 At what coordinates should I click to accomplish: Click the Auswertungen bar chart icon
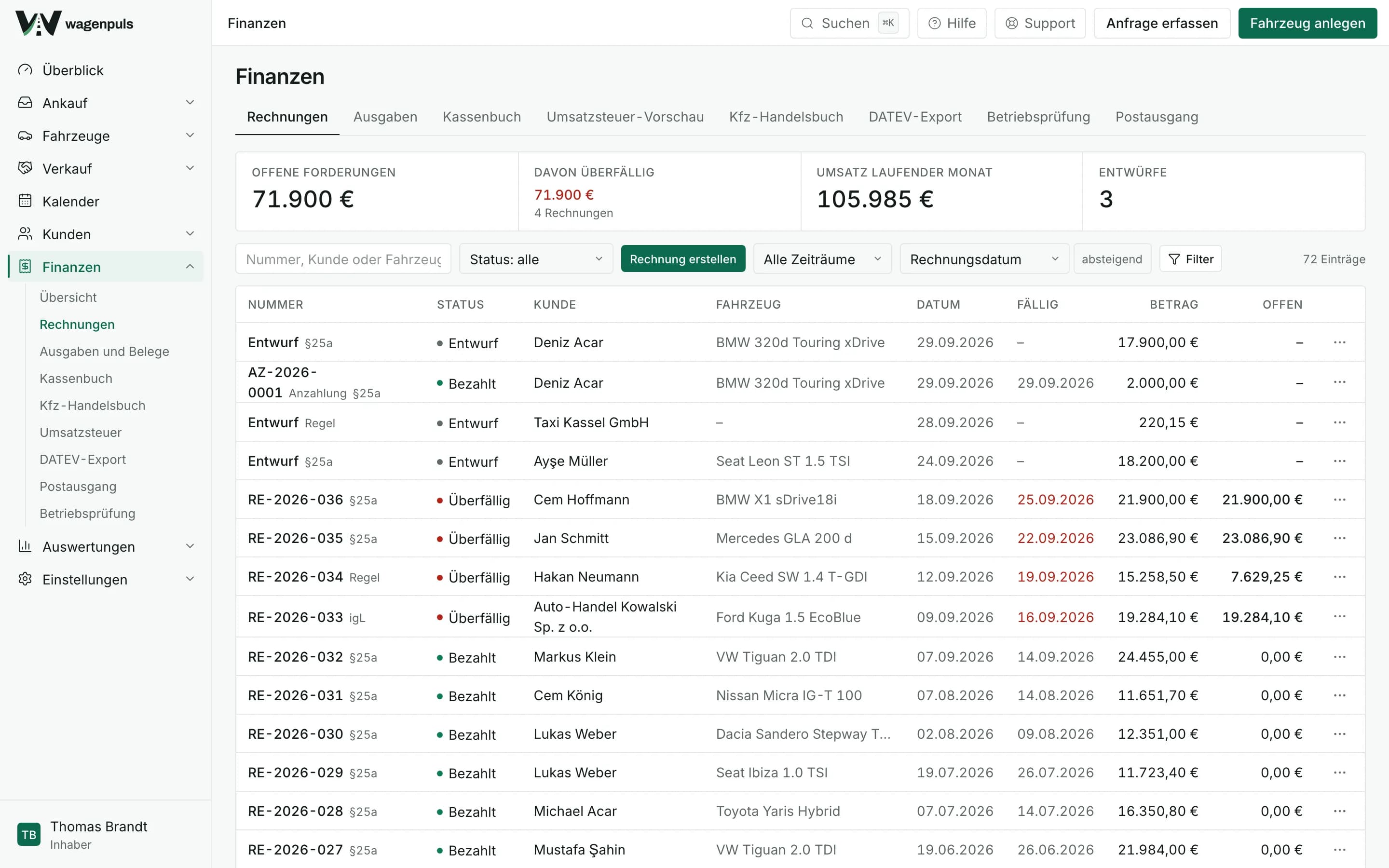click(25, 546)
